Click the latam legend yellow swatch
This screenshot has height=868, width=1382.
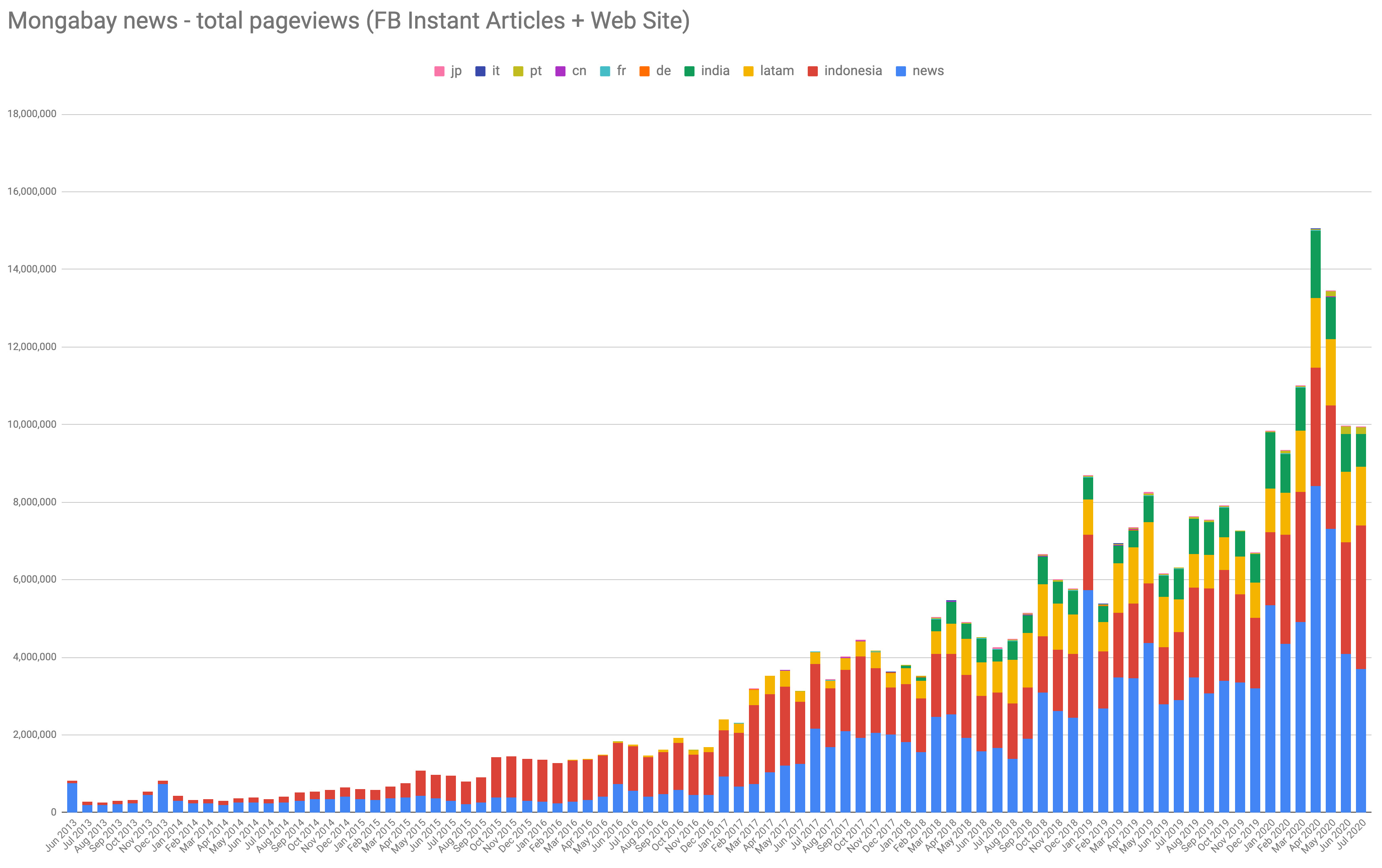tap(749, 71)
